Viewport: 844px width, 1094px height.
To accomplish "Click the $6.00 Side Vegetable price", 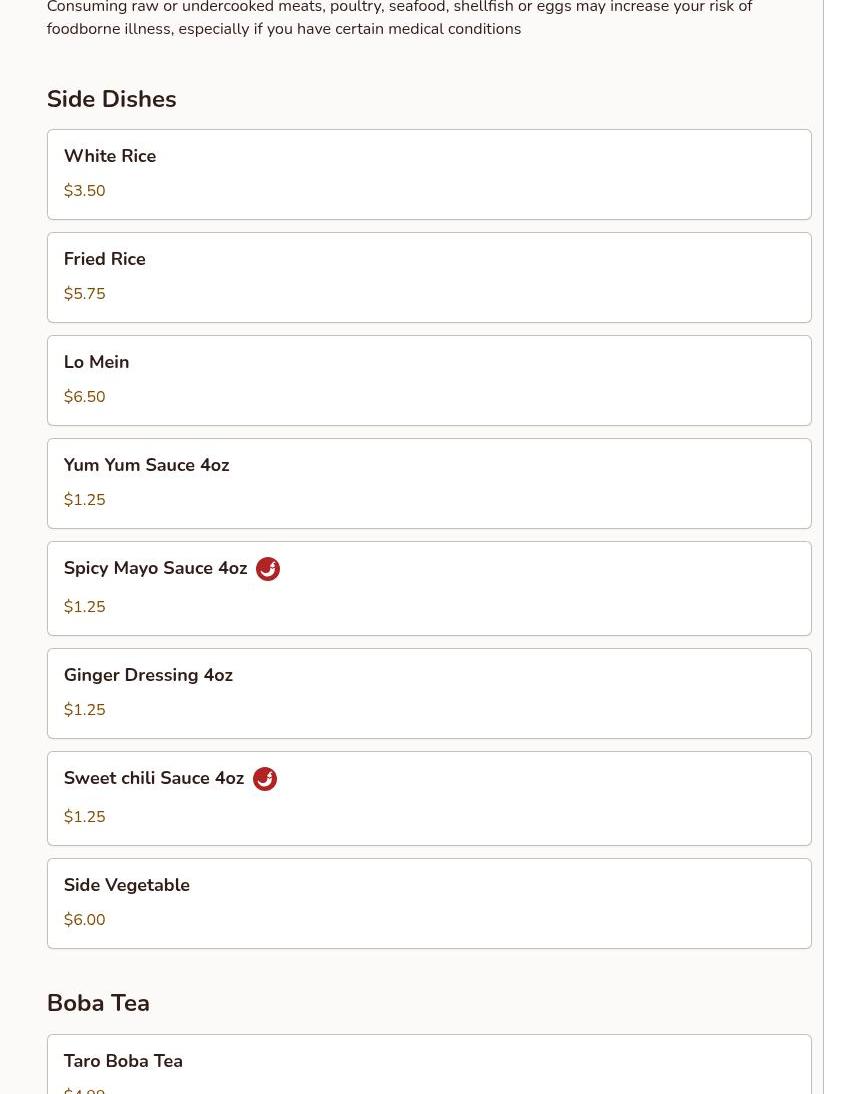I will 84,920.
